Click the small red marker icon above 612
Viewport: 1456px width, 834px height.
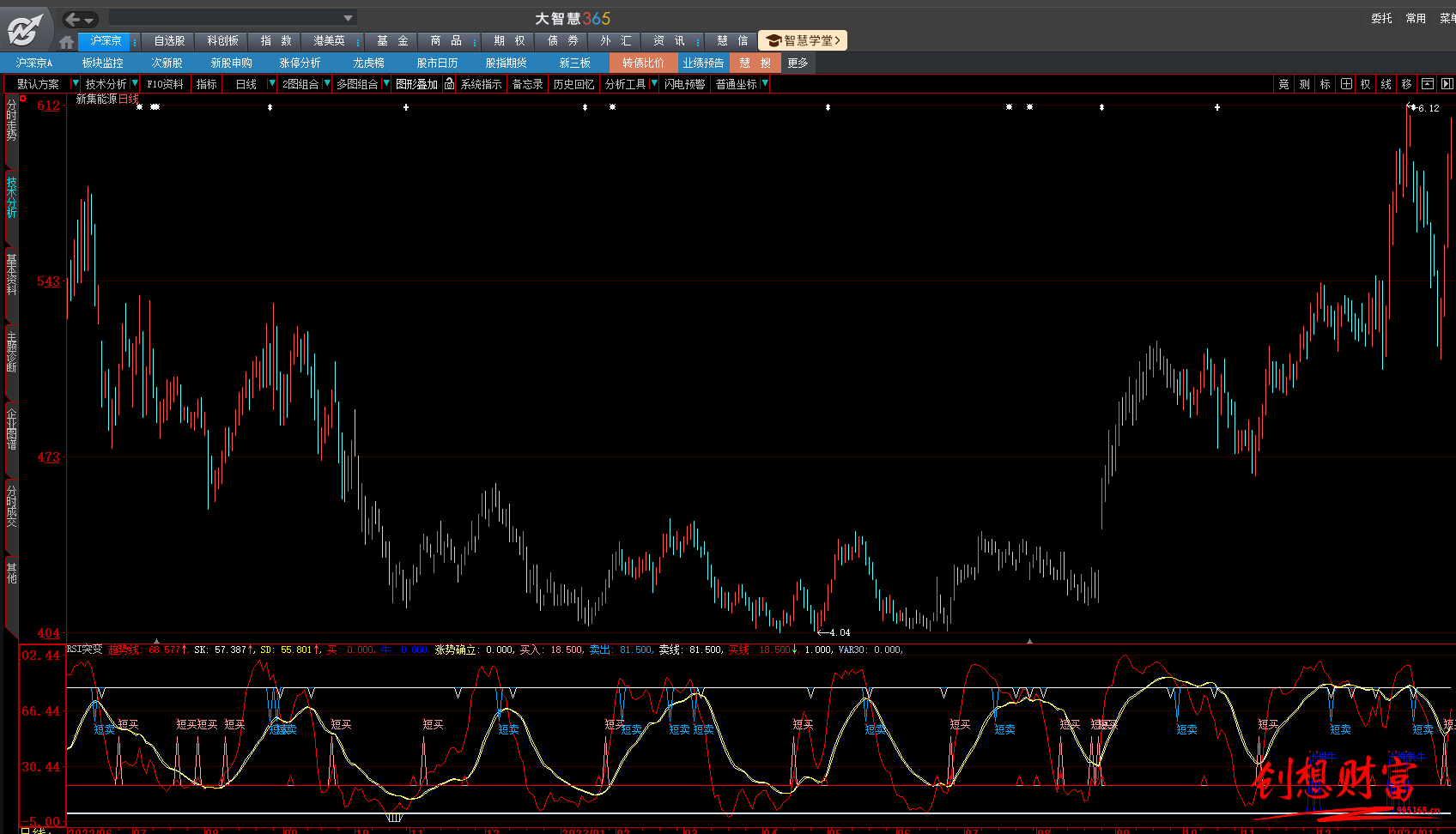[x=24, y=99]
